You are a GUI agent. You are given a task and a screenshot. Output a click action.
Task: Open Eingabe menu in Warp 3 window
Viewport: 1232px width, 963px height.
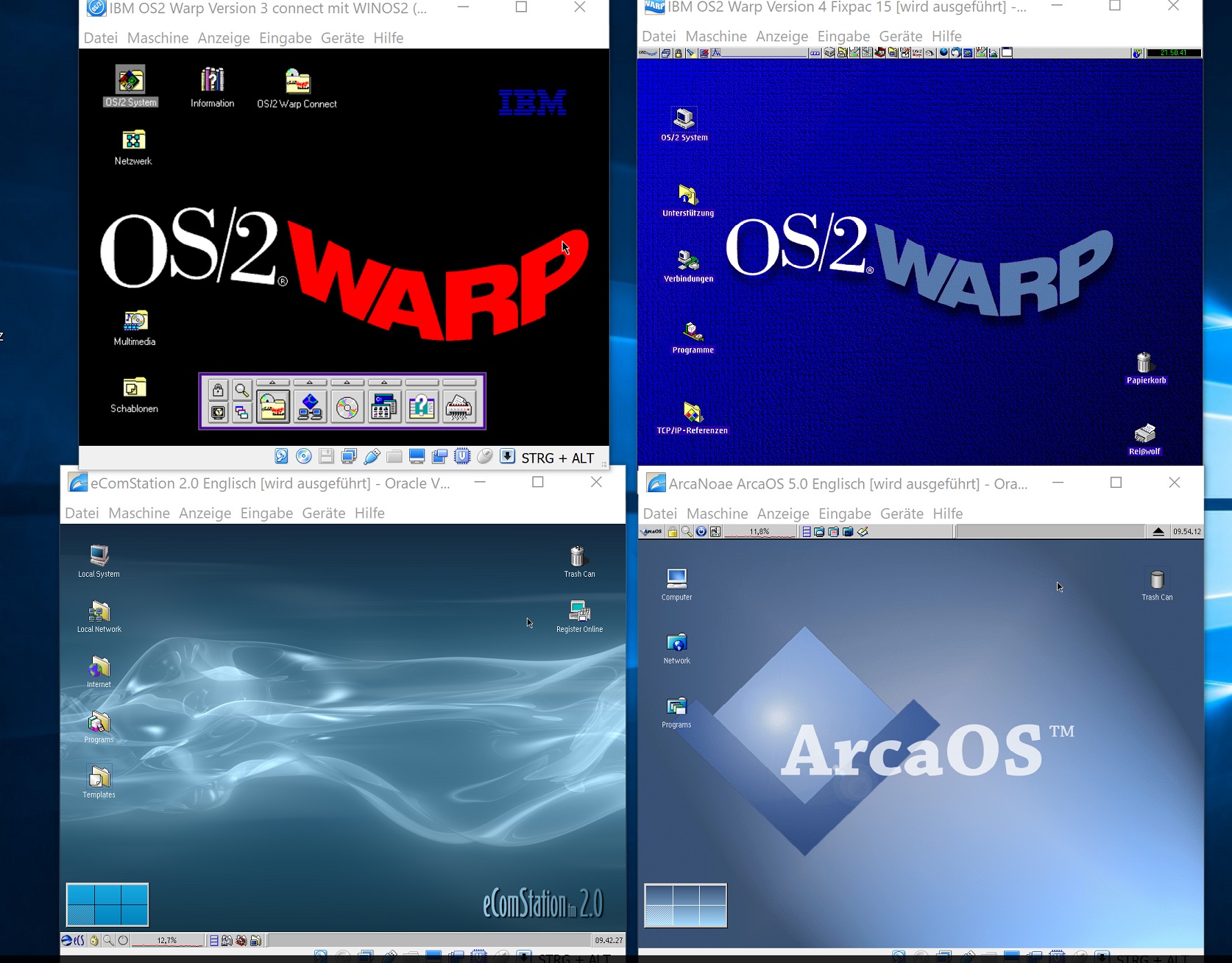click(286, 38)
